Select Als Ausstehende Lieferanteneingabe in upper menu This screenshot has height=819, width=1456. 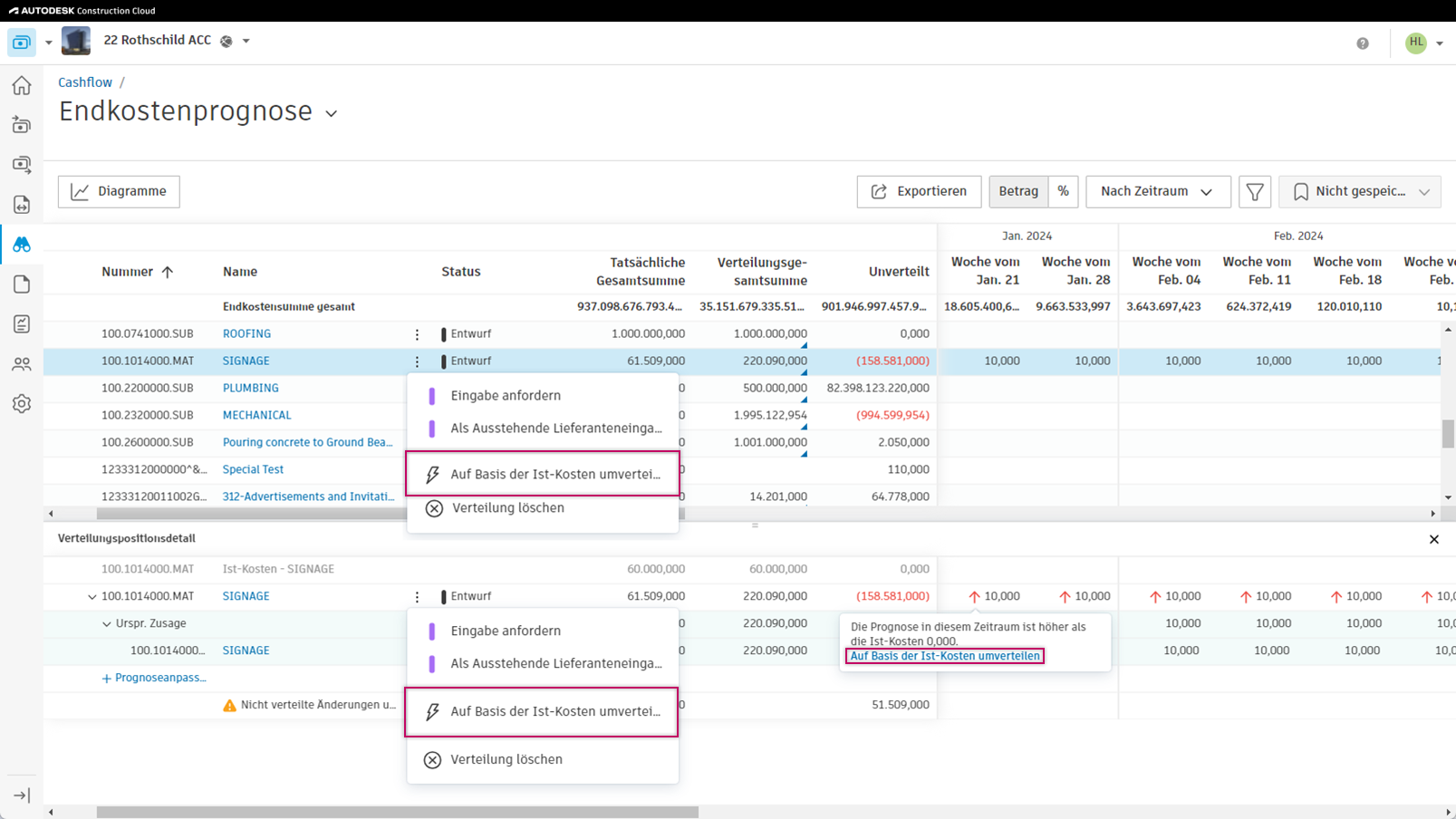(x=543, y=429)
